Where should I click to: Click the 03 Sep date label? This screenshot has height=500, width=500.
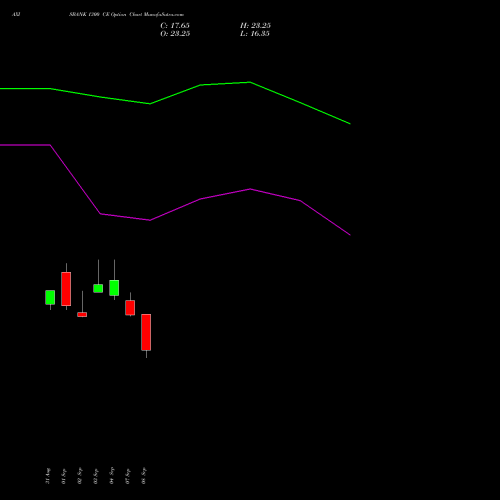coord(96,476)
